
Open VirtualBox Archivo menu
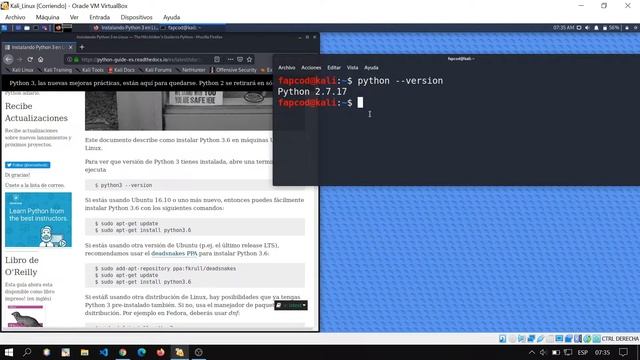(15, 17)
